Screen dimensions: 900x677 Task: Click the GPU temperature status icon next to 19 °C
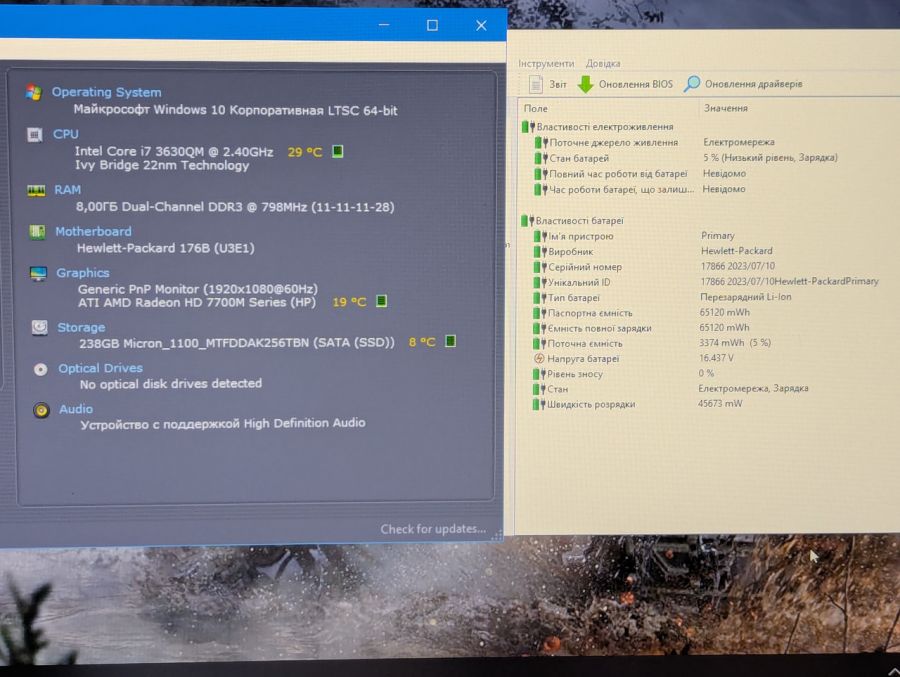[x=381, y=301]
